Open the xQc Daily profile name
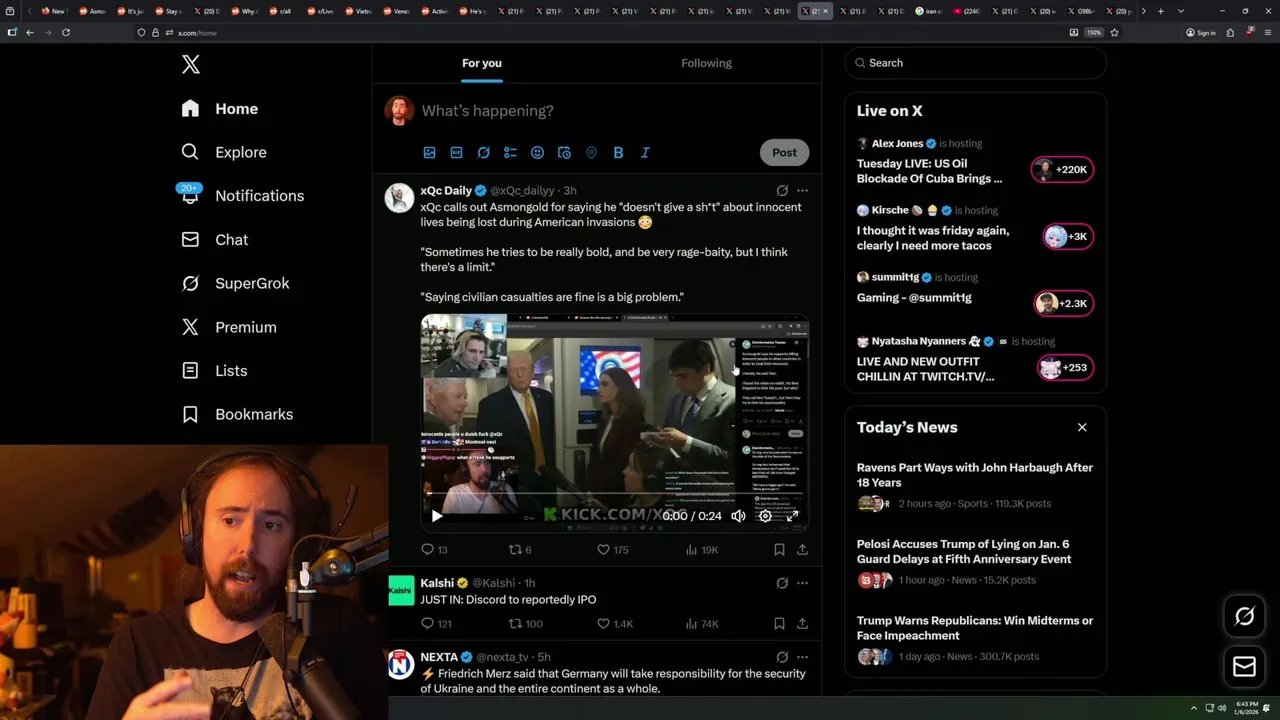The height and width of the screenshot is (720, 1280). coord(446,190)
